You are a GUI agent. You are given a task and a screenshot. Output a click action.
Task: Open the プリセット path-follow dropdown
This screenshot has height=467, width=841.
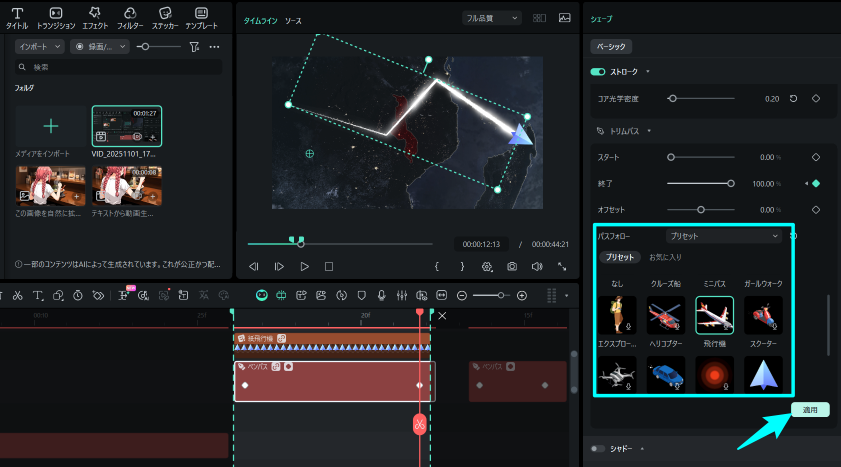[x=724, y=237]
